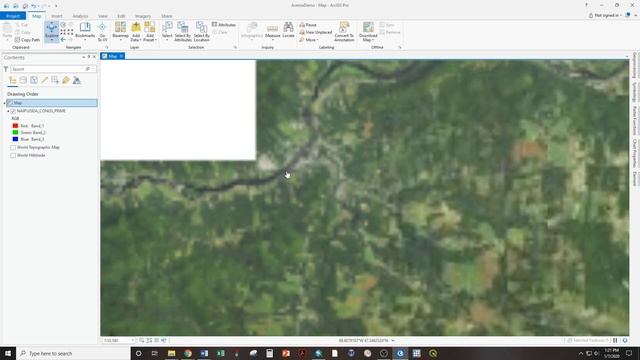Pause labeling
Screen dimensions: 640x360
308,25
